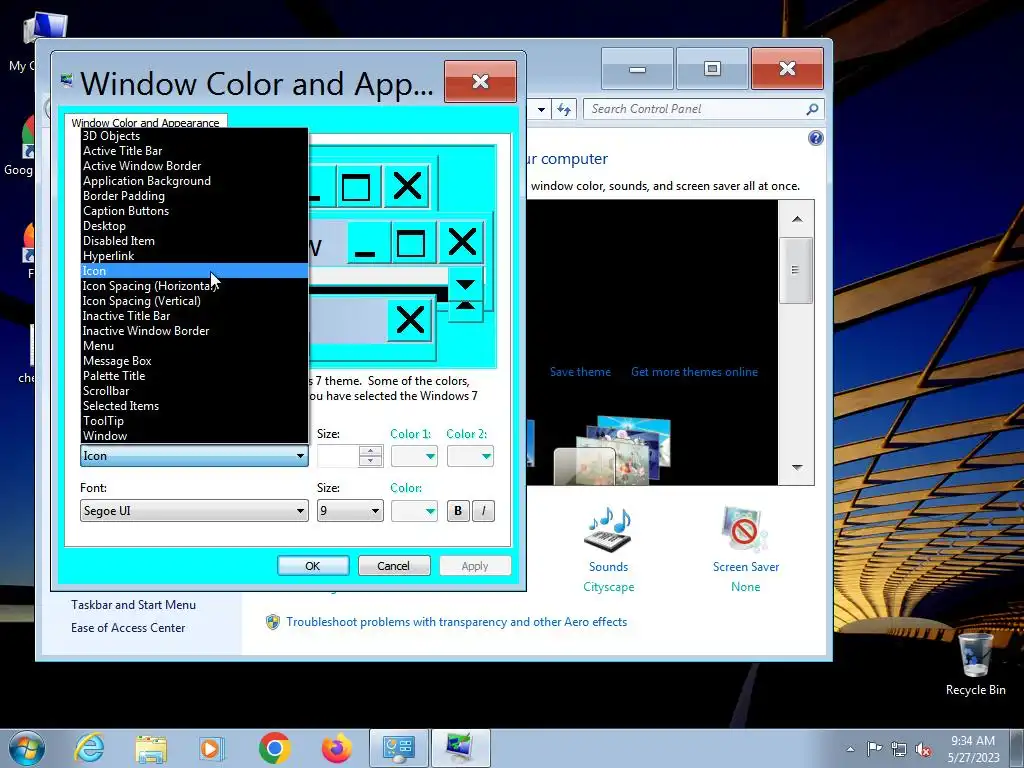1024x768 pixels.
Task: Open the address bar history dropdown arrow
Action: 541,109
